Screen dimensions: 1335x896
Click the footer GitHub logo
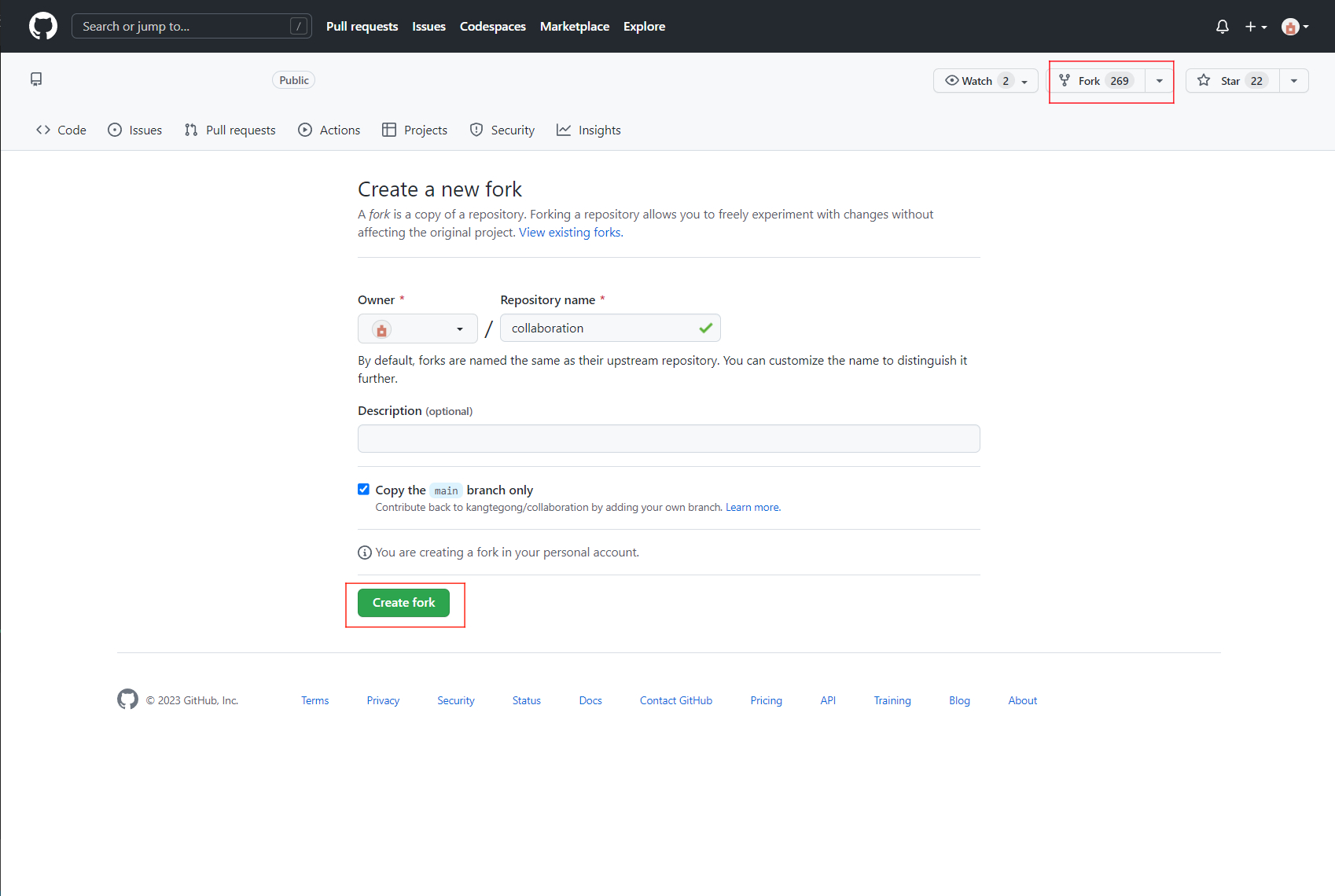(x=127, y=700)
